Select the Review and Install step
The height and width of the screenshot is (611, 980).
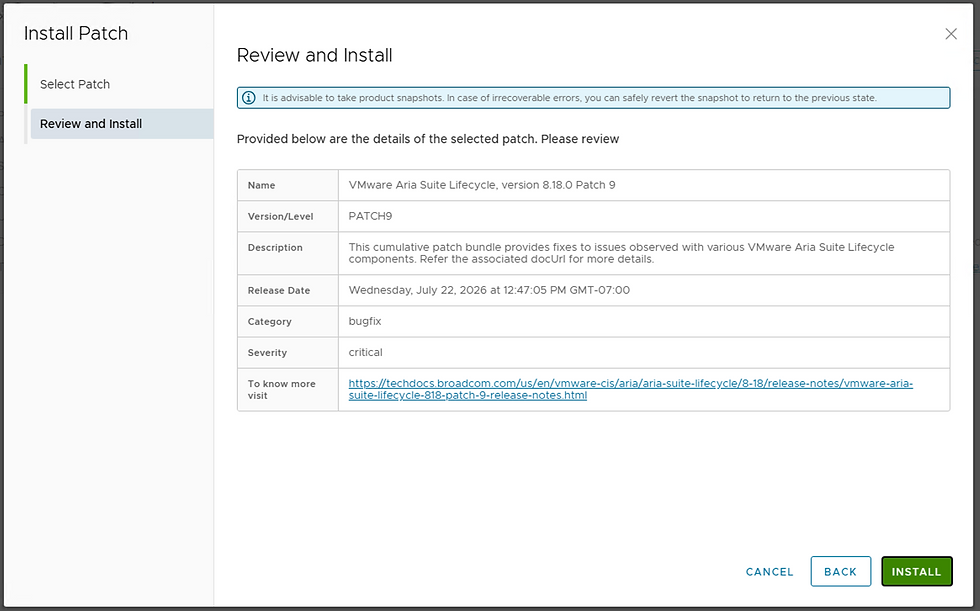[x=122, y=124]
